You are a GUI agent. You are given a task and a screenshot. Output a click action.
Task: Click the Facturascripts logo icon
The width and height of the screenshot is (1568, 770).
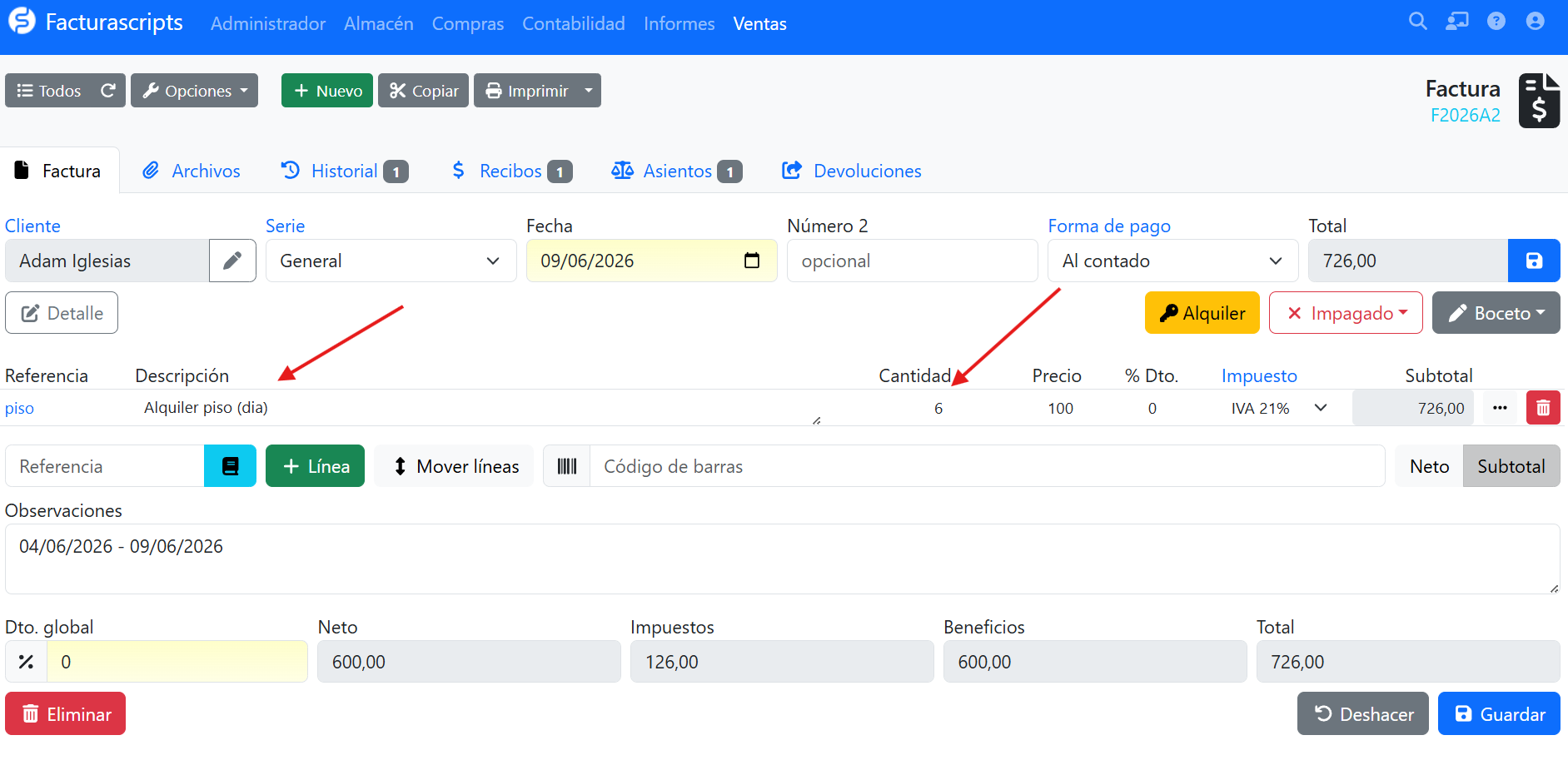point(22,21)
